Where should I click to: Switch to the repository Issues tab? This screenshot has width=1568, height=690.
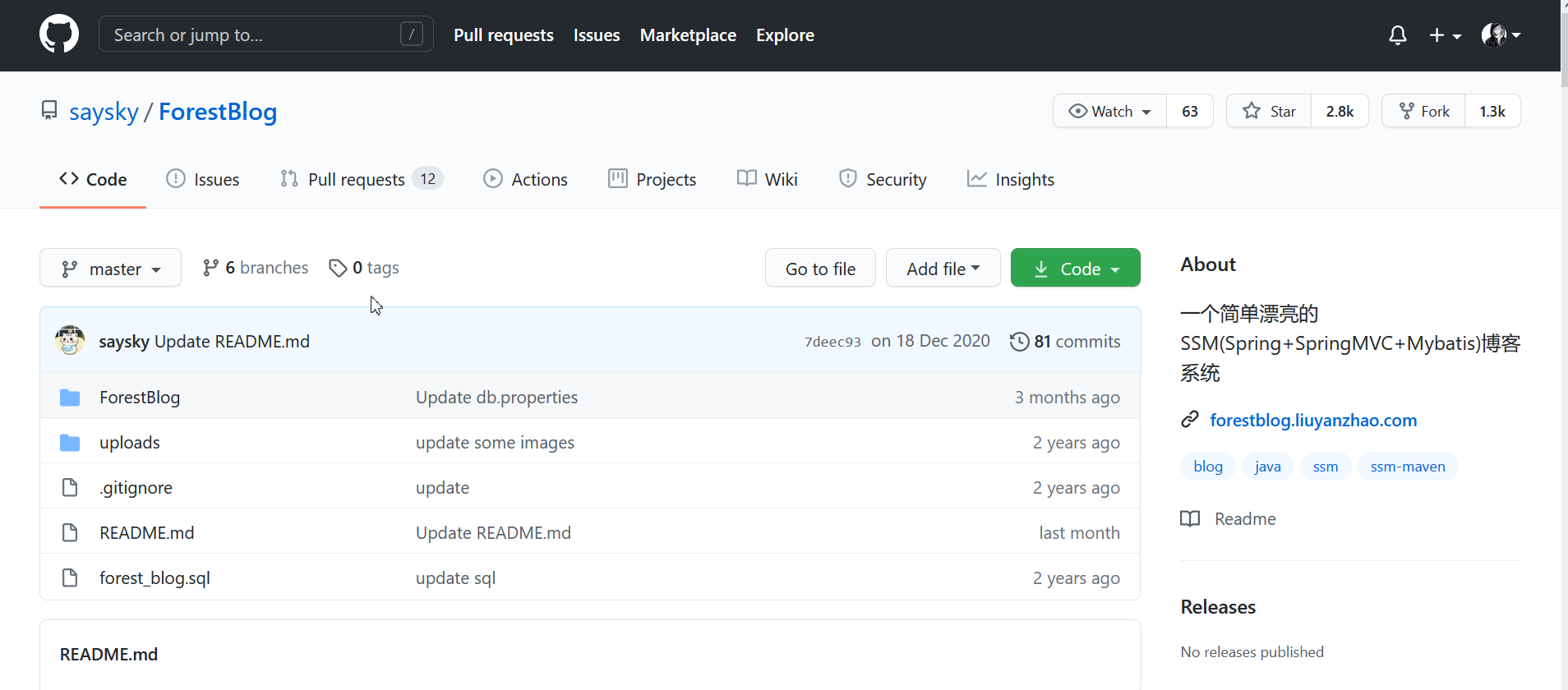(x=202, y=179)
